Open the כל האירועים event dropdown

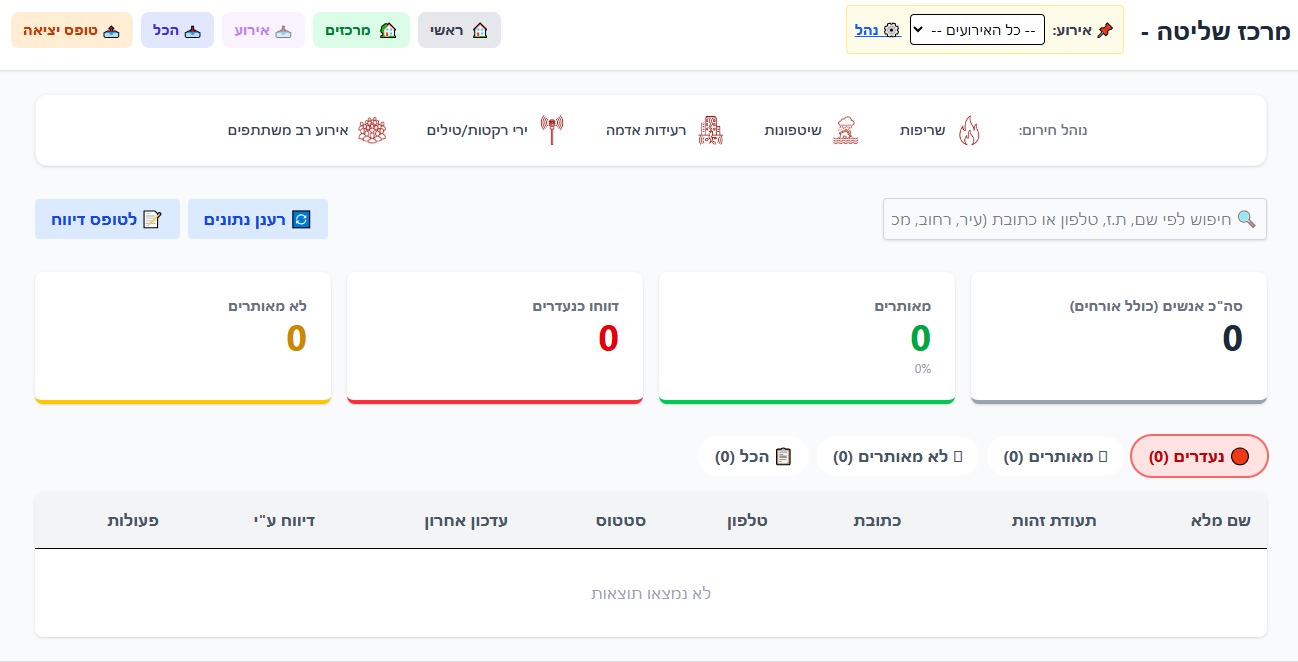977,30
